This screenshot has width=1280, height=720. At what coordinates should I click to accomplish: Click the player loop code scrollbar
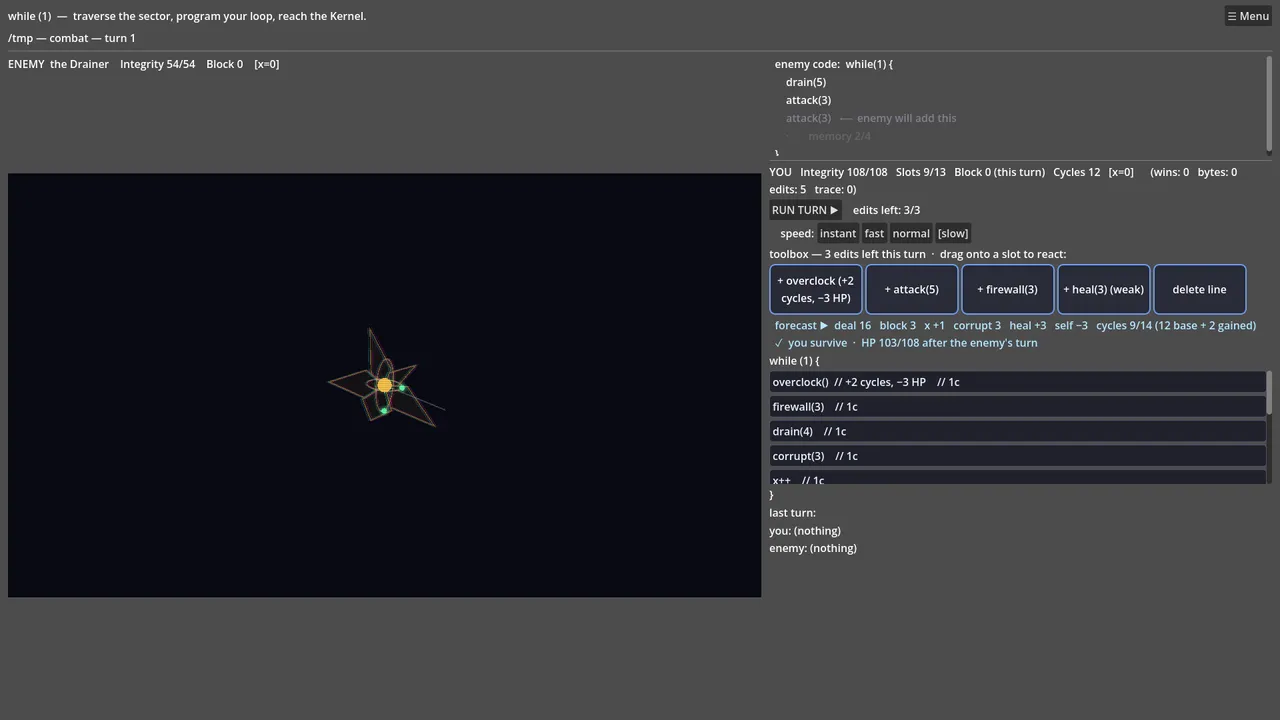(x=1270, y=393)
